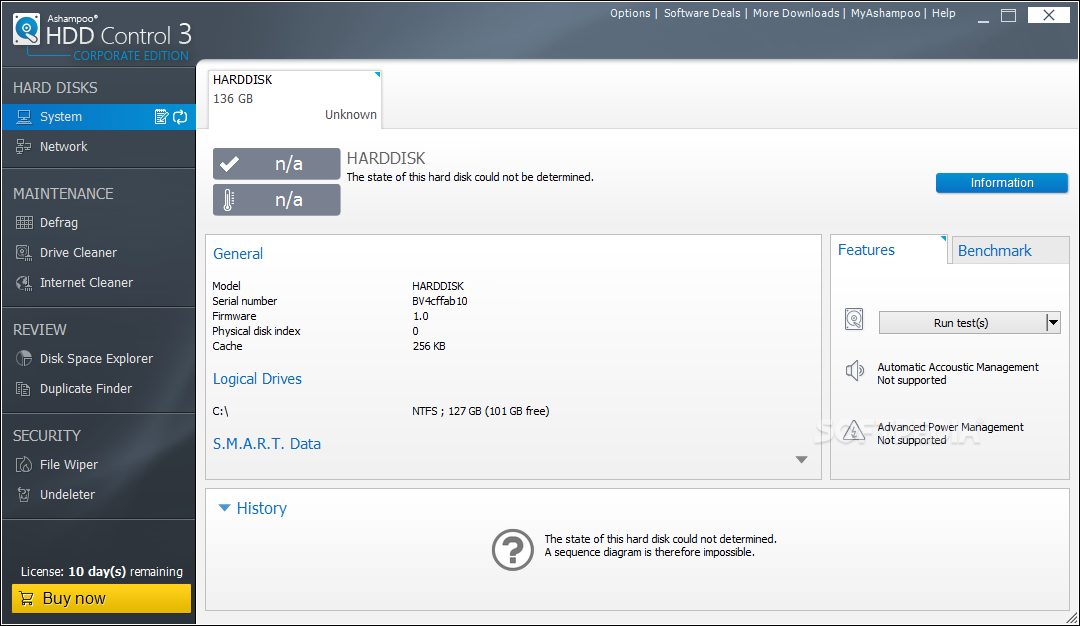Click the down arrow below S.M.A.R.T. Data
The image size is (1080, 626).
tap(801, 459)
